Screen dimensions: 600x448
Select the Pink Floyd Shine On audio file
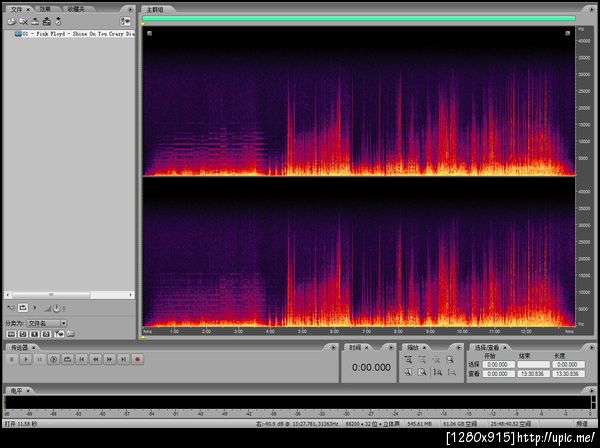click(x=74, y=34)
